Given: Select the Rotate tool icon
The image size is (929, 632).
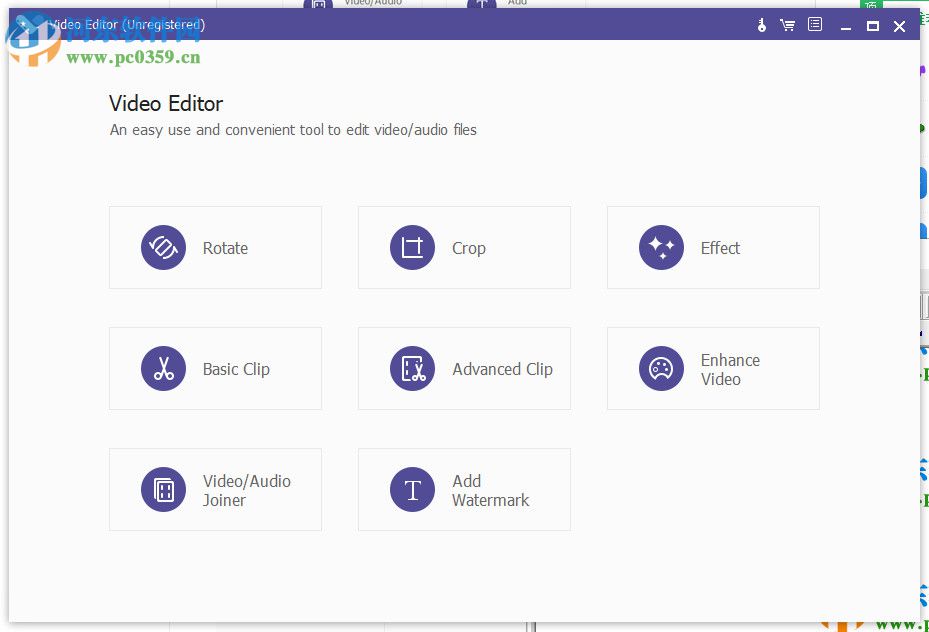Looking at the screenshot, I should point(163,247).
